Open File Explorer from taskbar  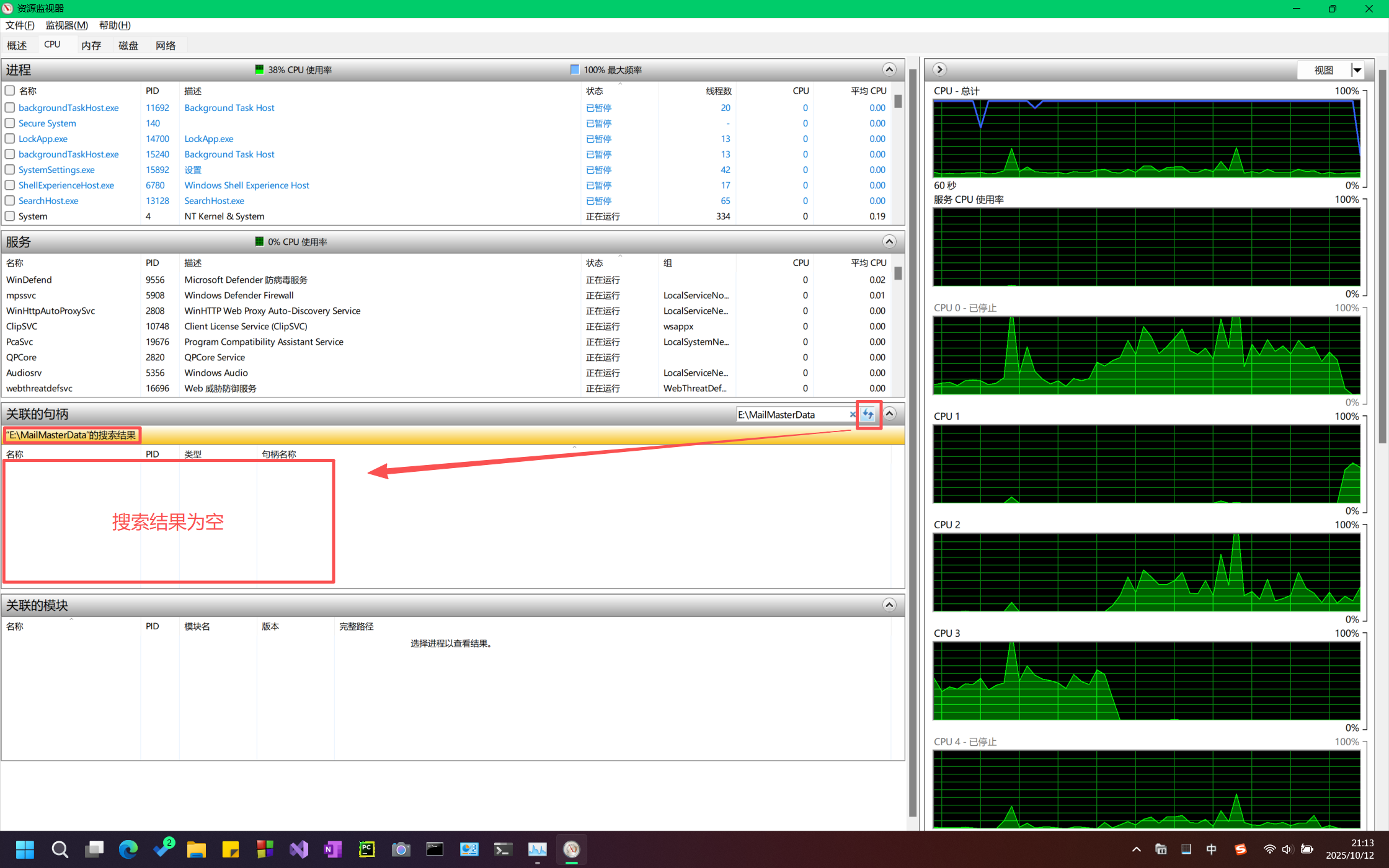point(197,849)
